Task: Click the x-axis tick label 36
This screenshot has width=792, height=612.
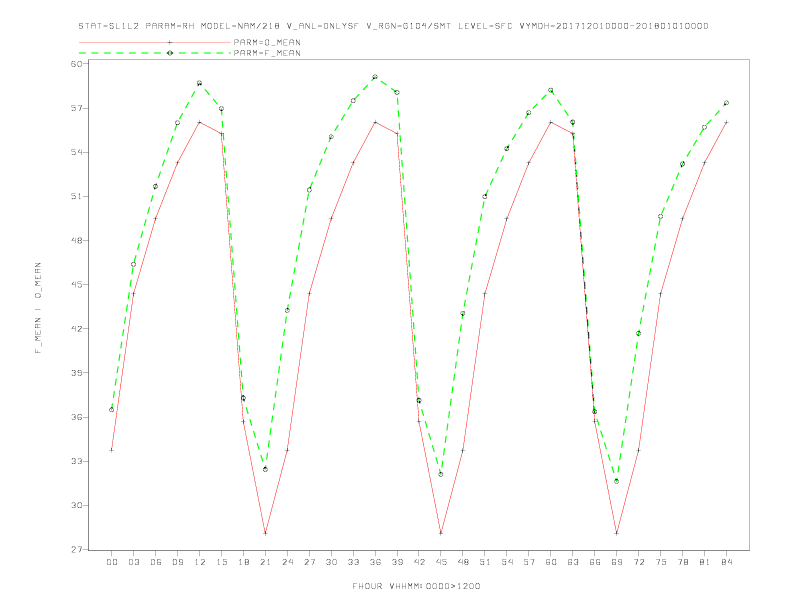Action: point(375,562)
